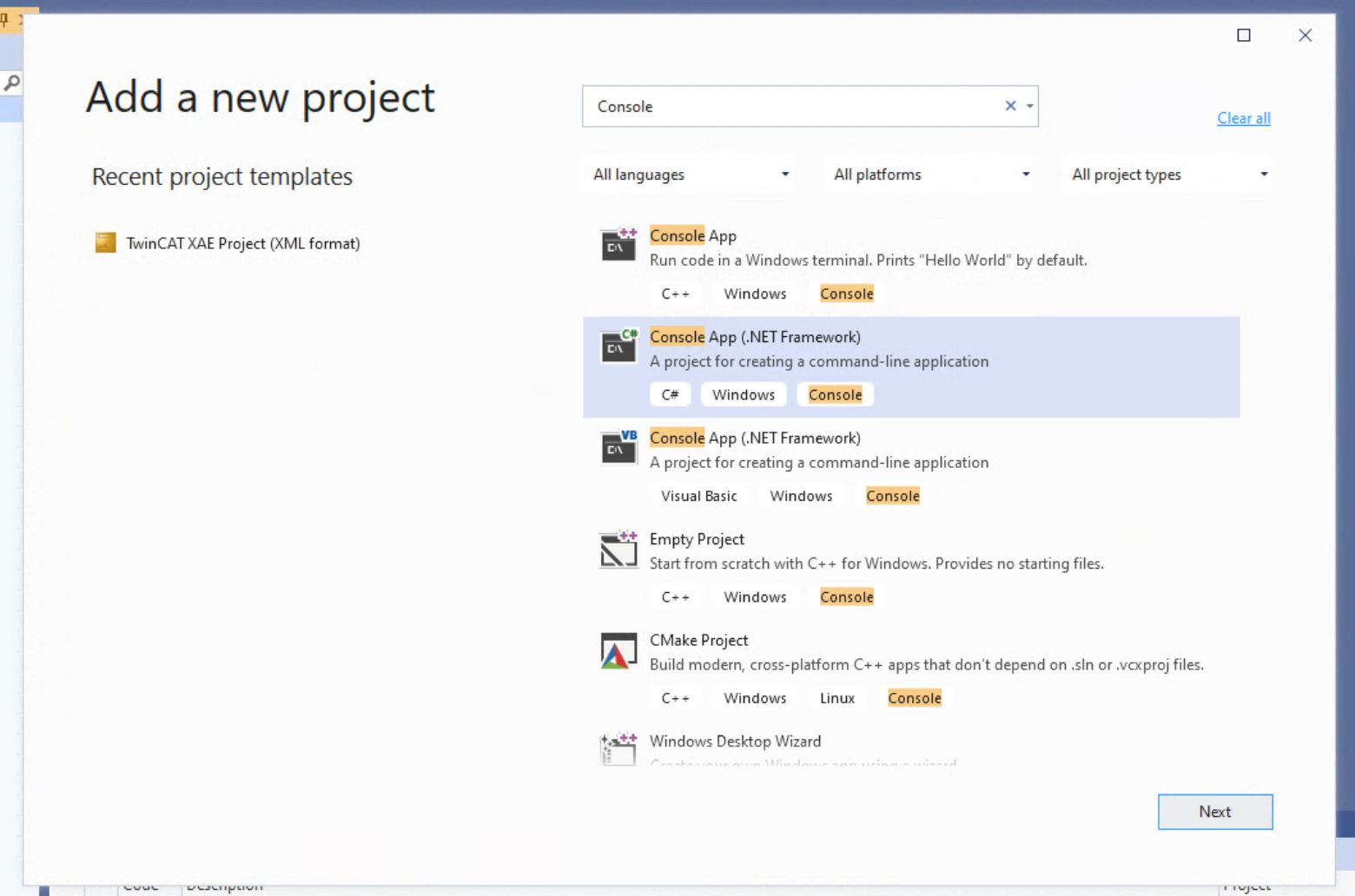Image resolution: width=1355 pixels, height=896 pixels.
Task: Select the Empty Project template title
Action: click(697, 539)
